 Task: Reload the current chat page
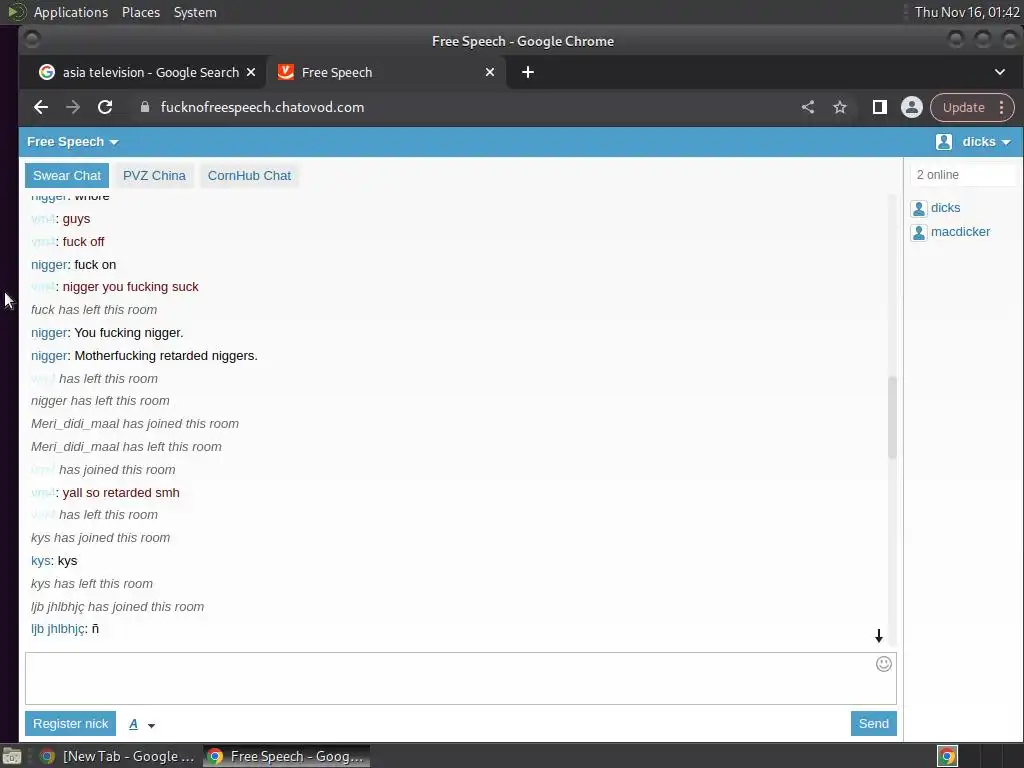(104, 107)
